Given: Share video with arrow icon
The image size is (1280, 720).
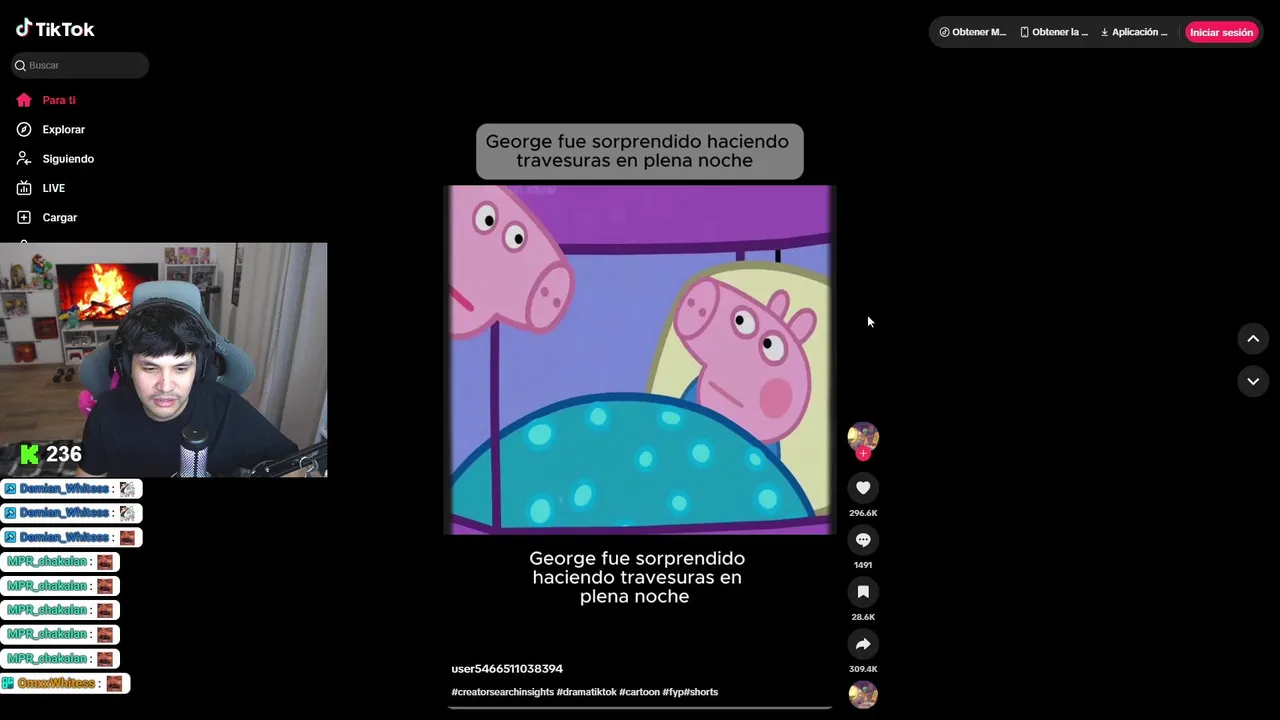Looking at the screenshot, I should pyautogui.click(x=863, y=644).
